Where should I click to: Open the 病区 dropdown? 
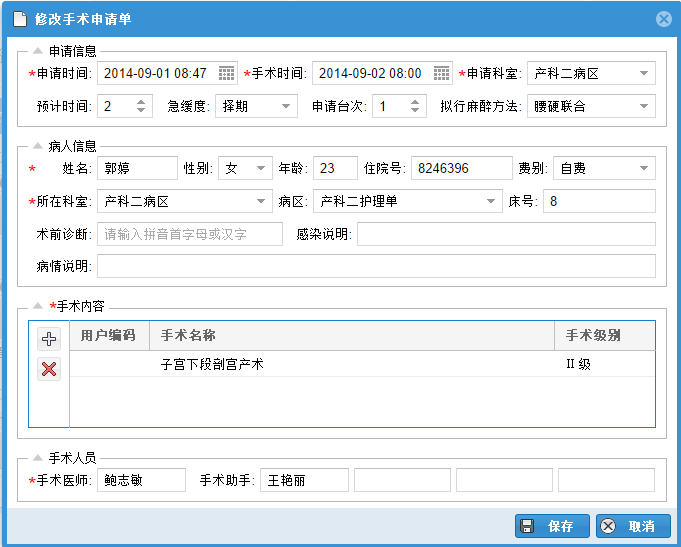tap(491, 201)
